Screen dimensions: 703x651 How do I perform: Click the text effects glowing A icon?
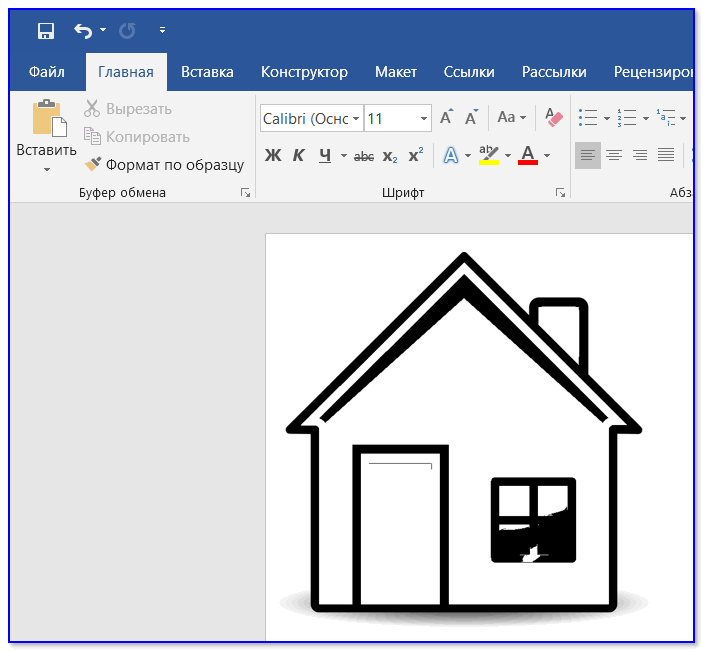(451, 155)
